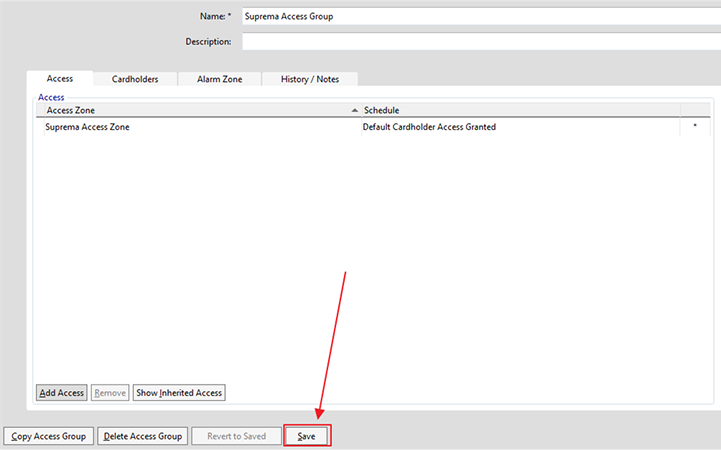Click the sort arrow in Access Zone column
Viewport: 721px width, 450px height.
[354, 110]
